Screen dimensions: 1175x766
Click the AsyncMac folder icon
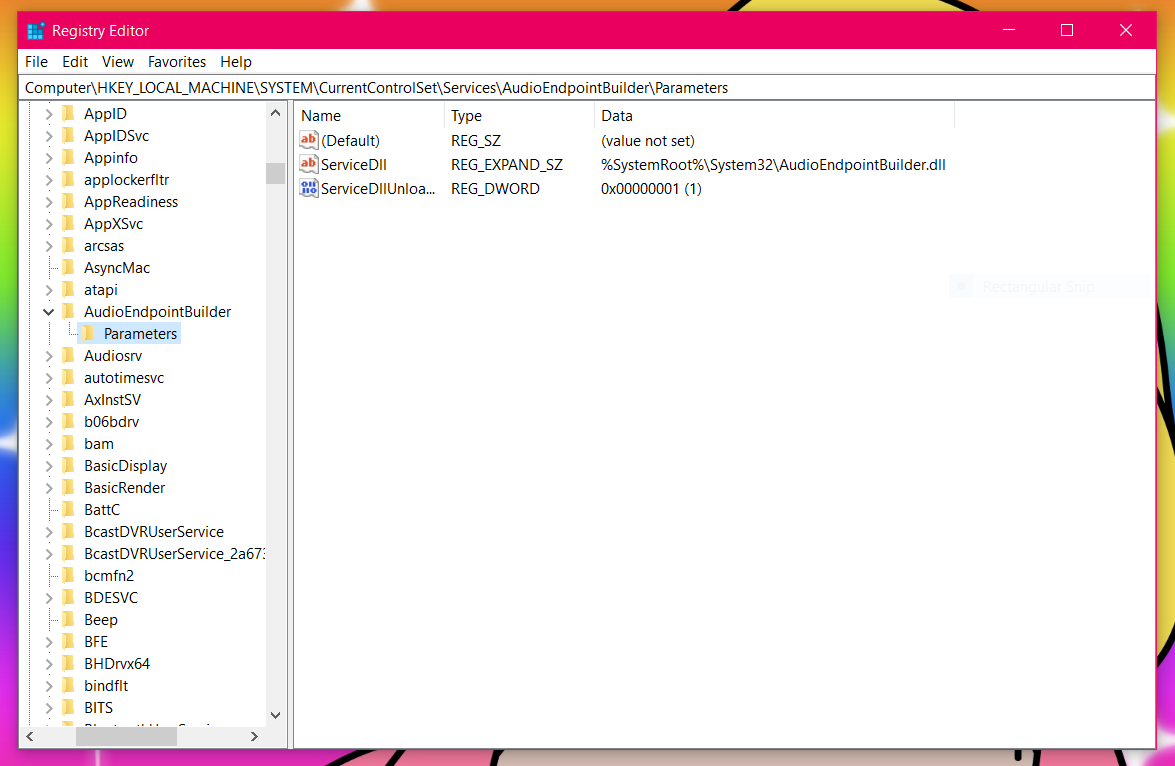tap(69, 267)
